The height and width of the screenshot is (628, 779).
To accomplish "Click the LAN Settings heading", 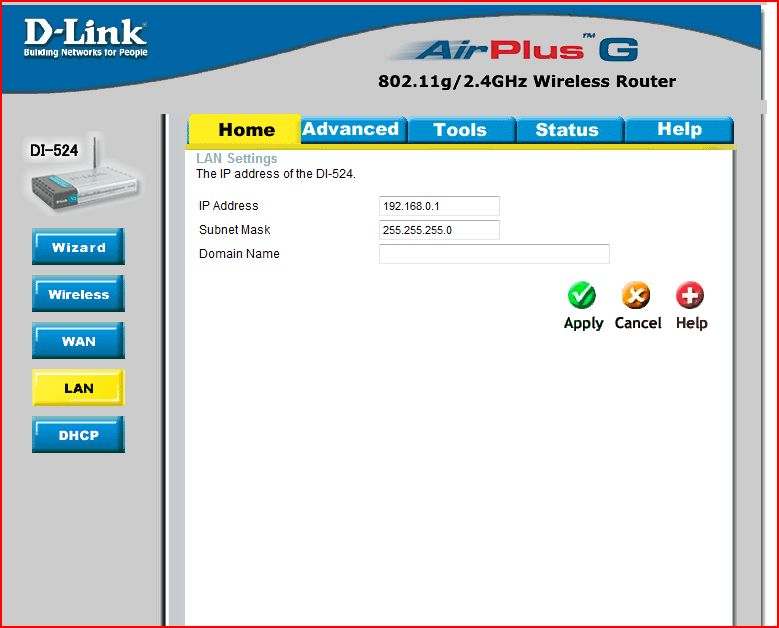I will (236, 158).
